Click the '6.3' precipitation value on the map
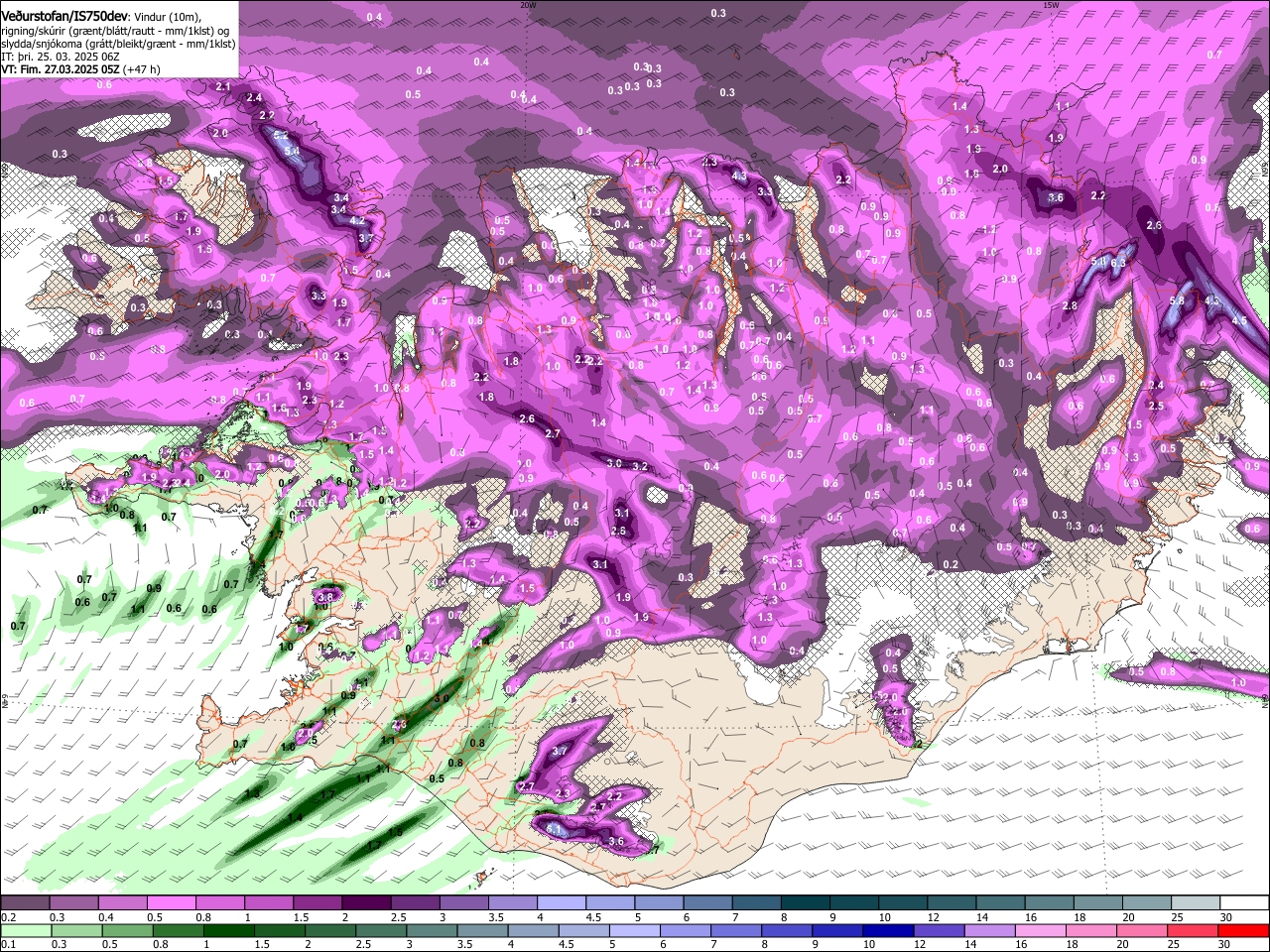 pyautogui.click(x=1118, y=264)
